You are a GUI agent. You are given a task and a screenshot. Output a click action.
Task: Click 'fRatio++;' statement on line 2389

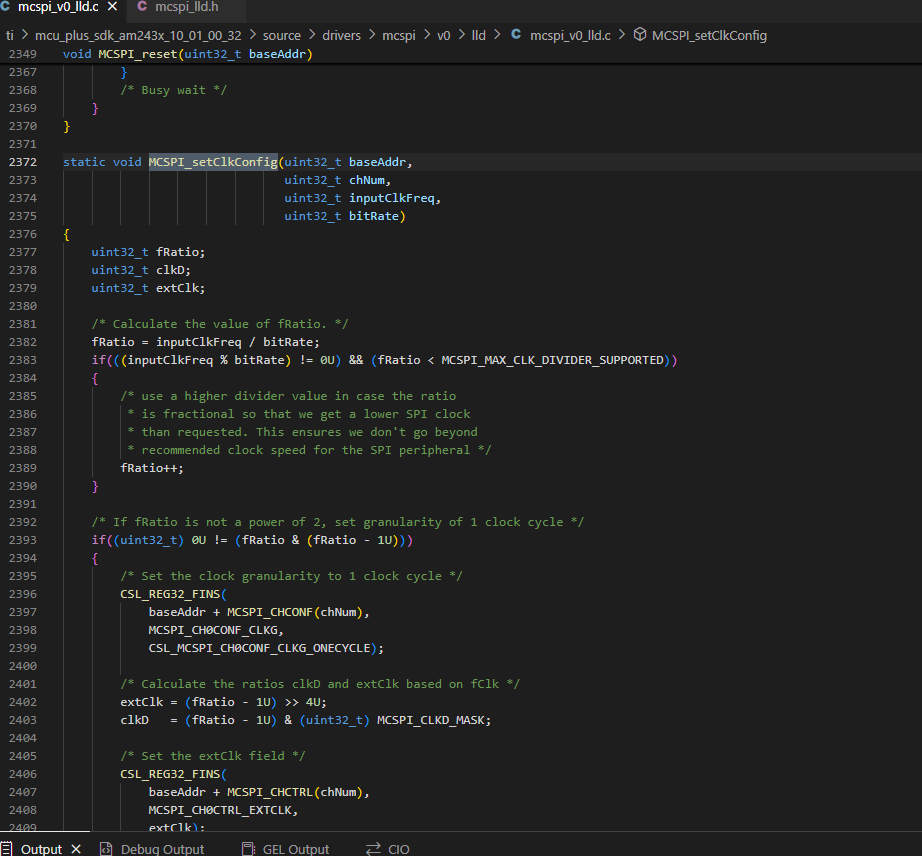click(x=152, y=469)
